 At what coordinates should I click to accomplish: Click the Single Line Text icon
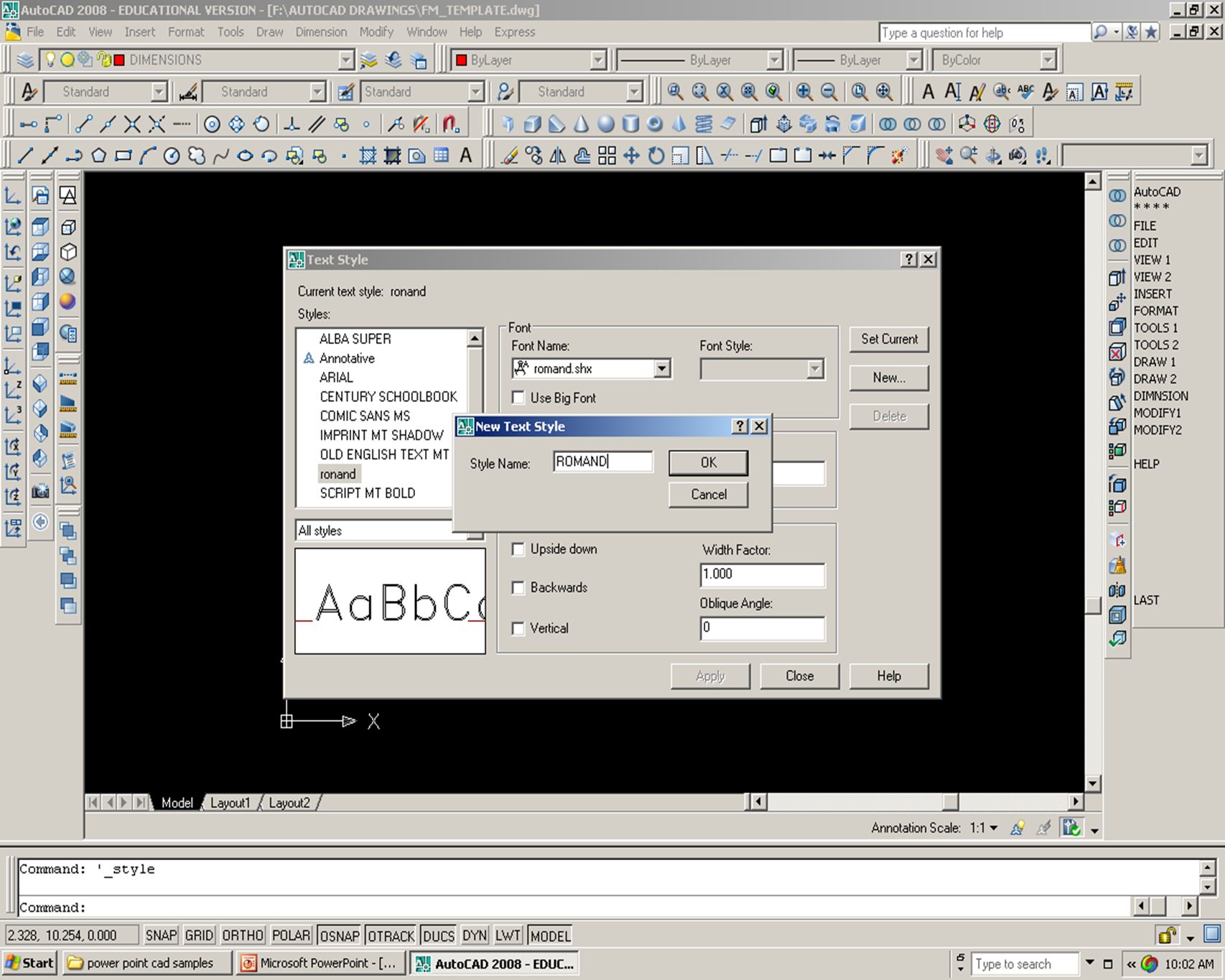pos(953,92)
